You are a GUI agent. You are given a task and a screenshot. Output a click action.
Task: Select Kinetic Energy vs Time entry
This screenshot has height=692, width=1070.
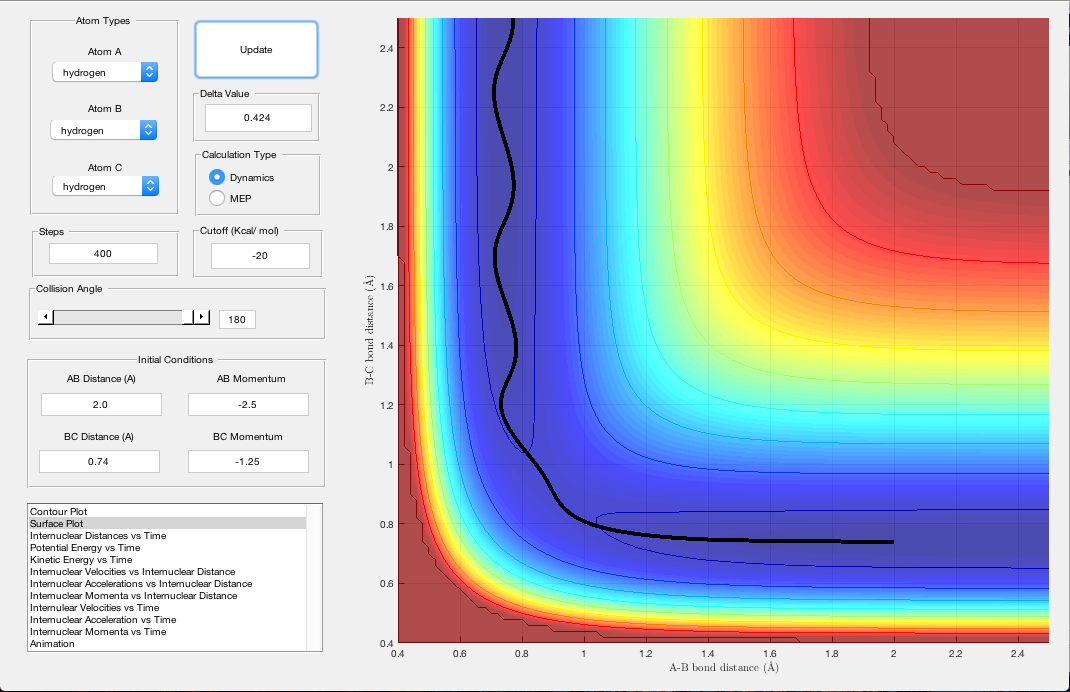tap(81, 560)
